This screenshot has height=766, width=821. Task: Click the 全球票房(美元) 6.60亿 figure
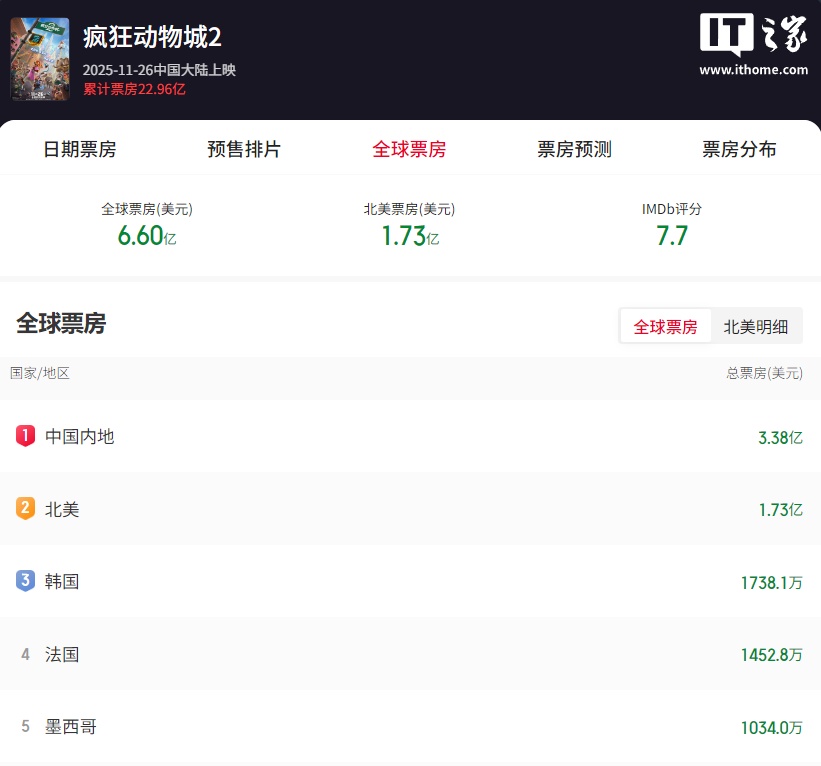click(146, 236)
